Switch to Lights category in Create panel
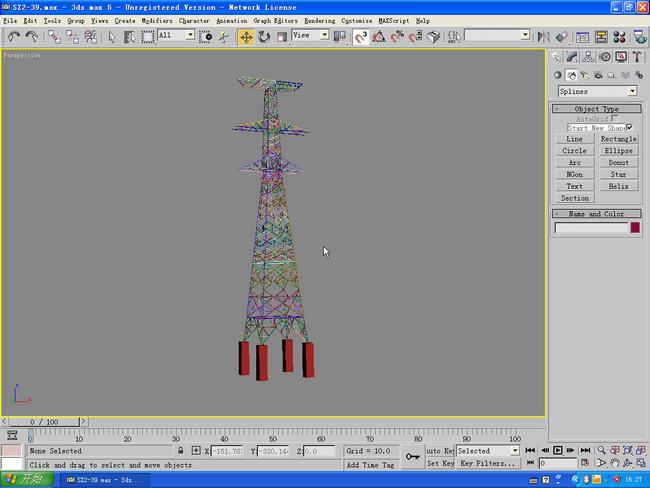The image size is (650, 488). click(x=585, y=75)
